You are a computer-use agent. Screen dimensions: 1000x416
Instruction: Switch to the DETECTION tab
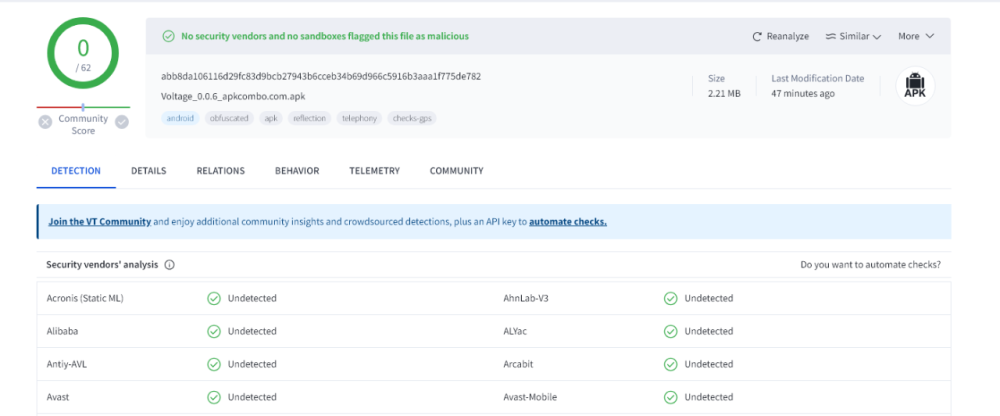(x=76, y=171)
